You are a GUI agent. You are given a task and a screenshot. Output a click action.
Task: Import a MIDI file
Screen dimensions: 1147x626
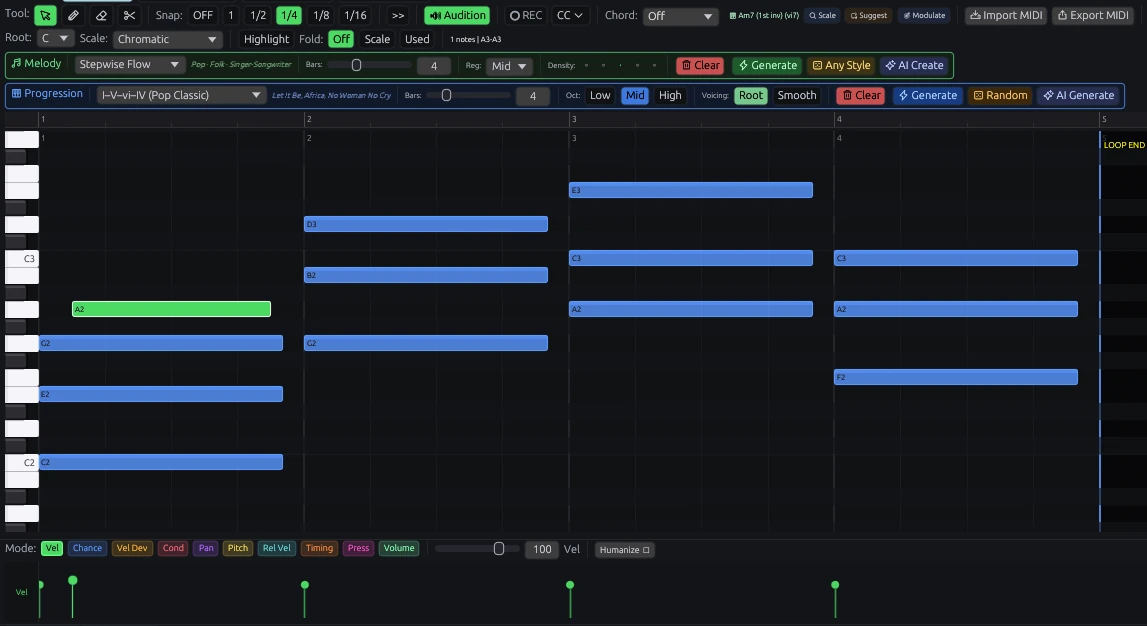coord(1006,15)
